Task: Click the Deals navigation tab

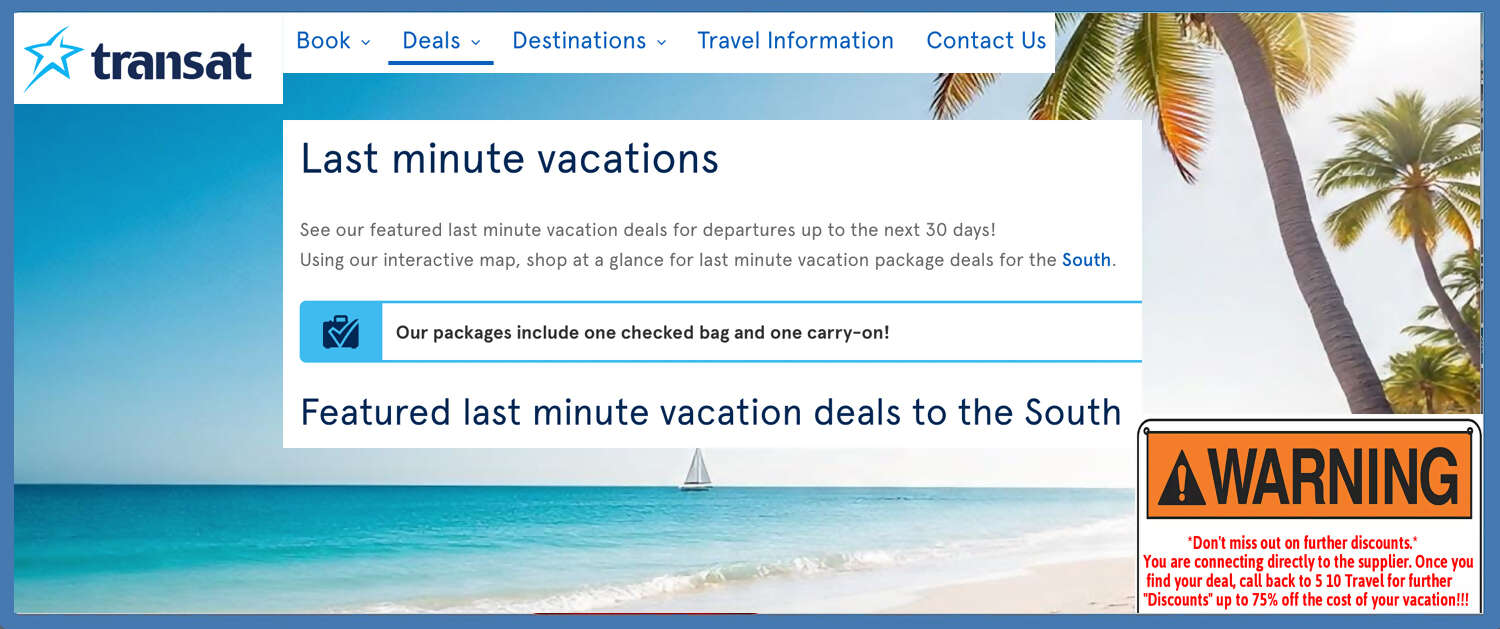Action: click(431, 40)
